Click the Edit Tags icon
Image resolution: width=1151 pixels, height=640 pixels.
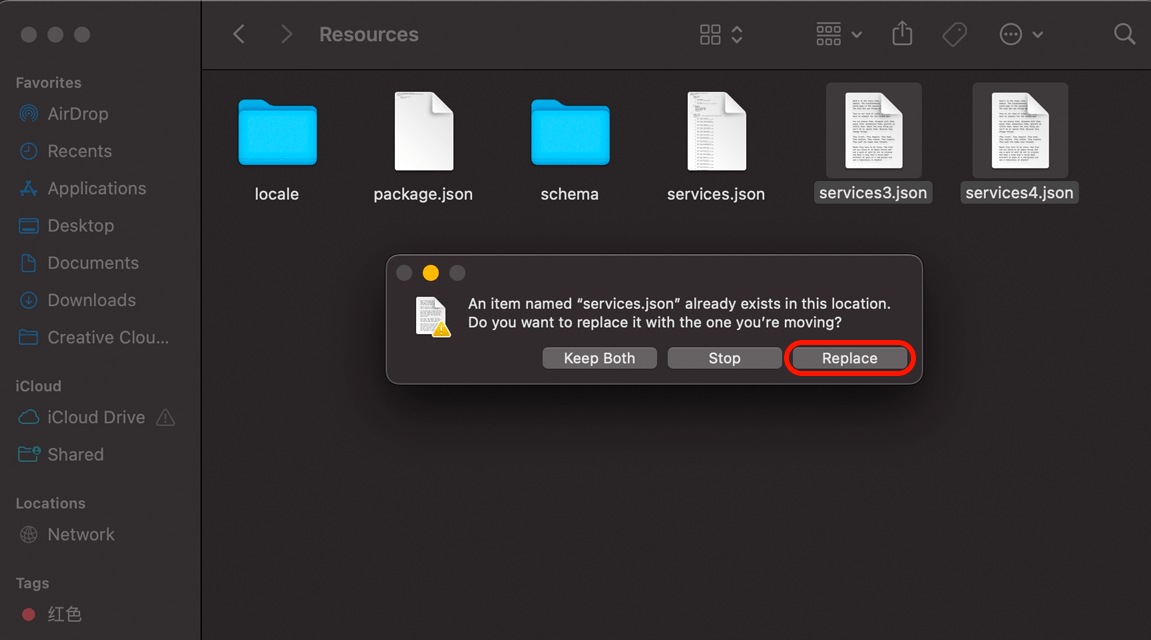tap(954, 34)
